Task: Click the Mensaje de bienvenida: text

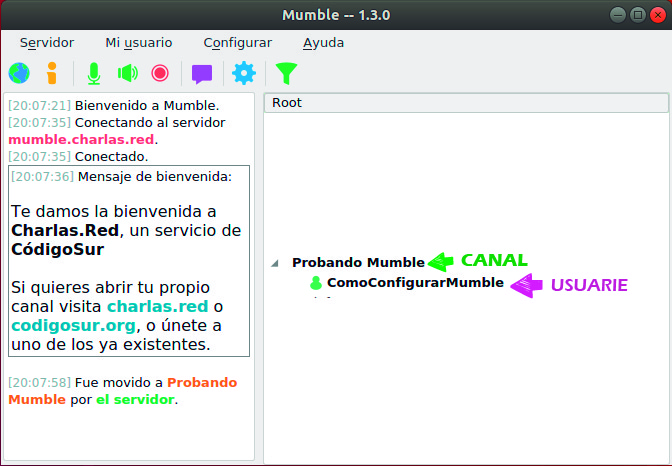Action: (x=155, y=177)
